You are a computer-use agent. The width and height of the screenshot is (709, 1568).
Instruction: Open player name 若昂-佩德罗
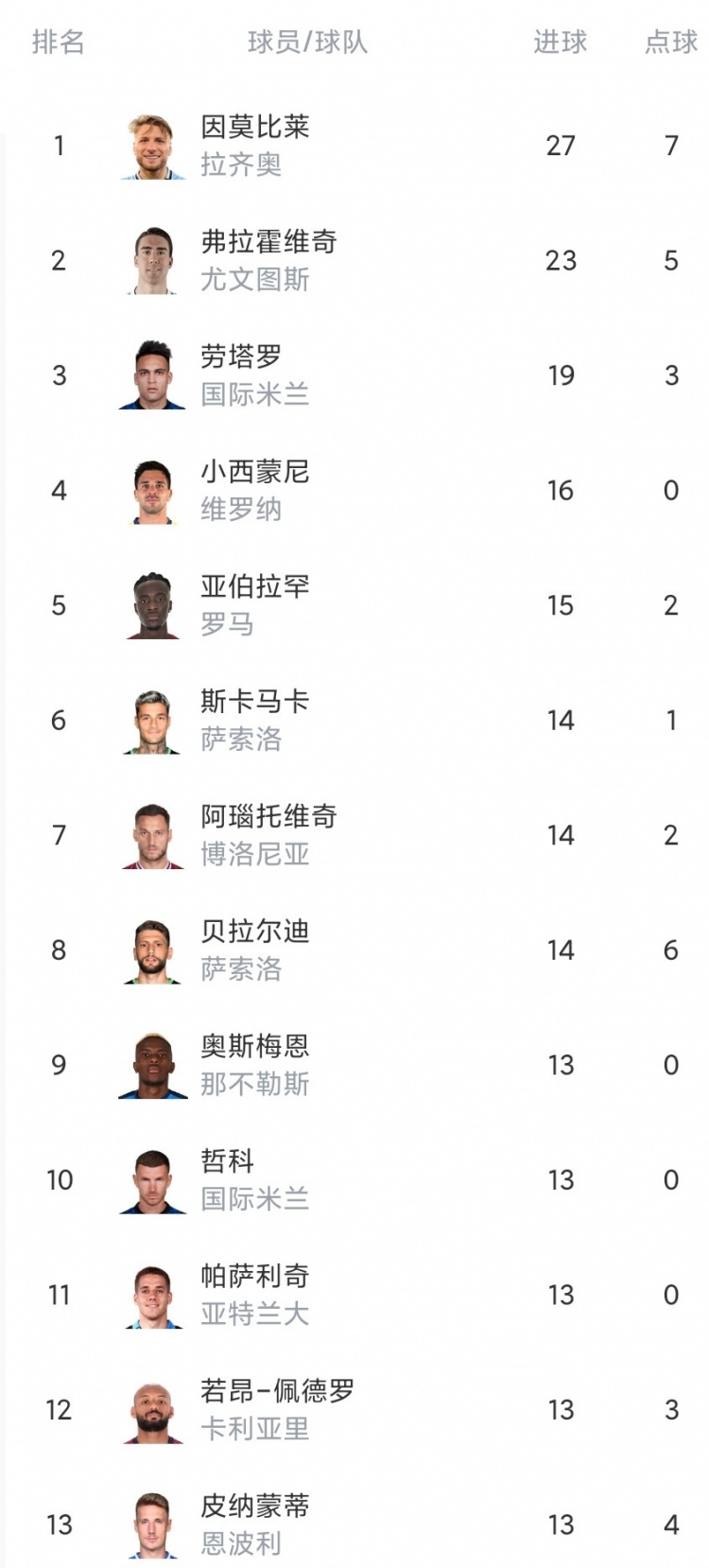277,1391
